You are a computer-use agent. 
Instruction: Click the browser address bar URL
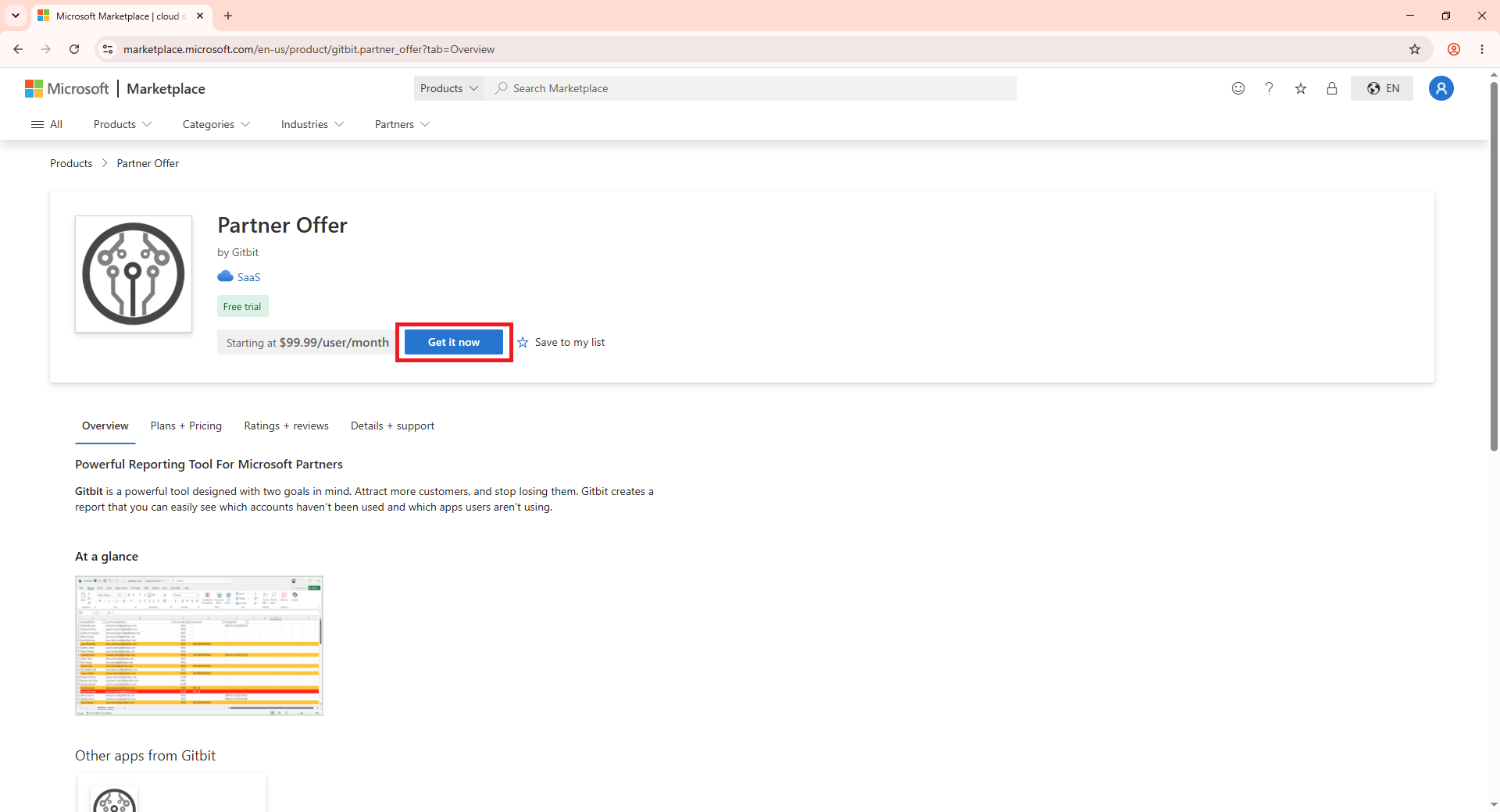[x=309, y=49]
